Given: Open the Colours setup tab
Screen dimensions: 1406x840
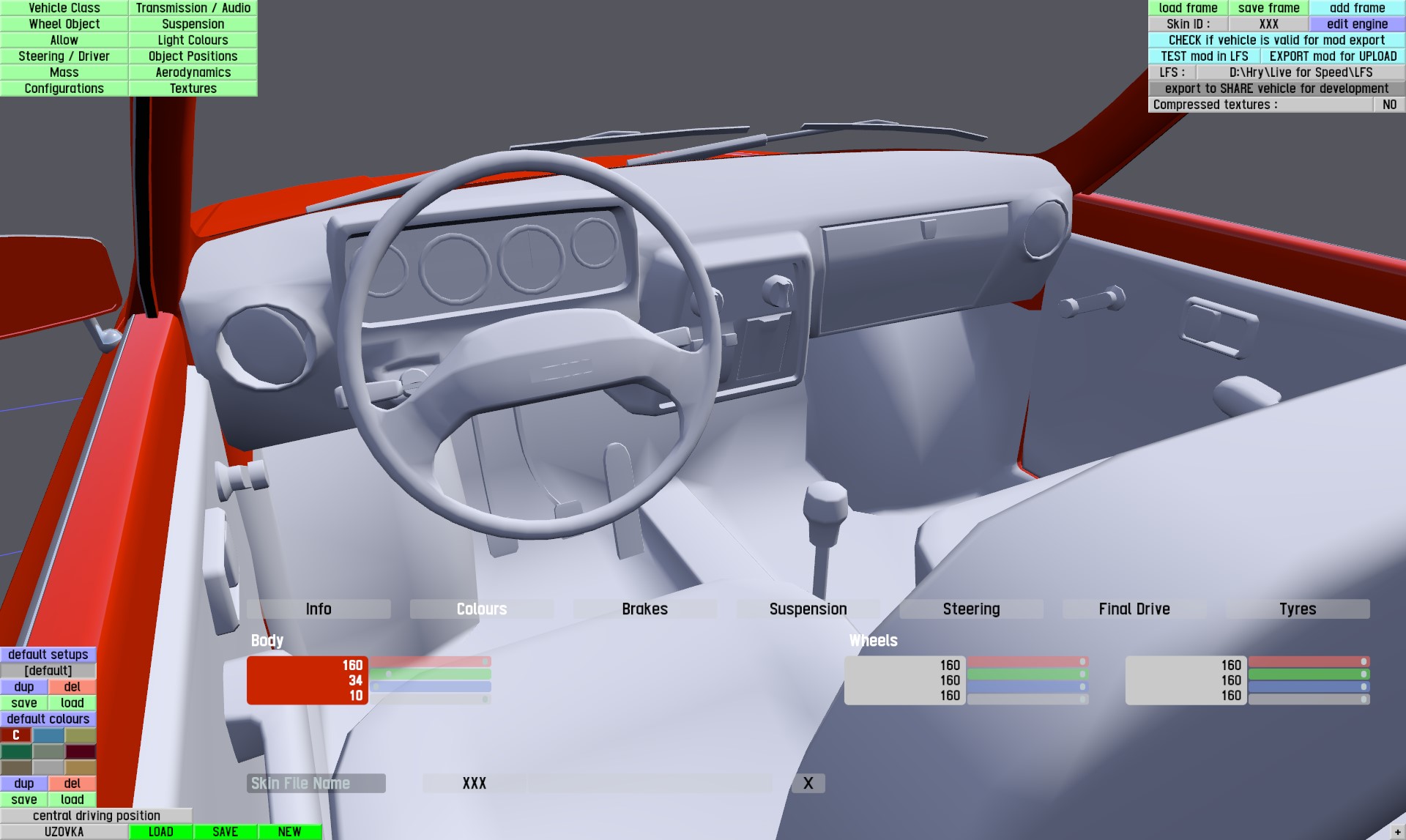Looking at the screenshot, I should coord(481,609).
